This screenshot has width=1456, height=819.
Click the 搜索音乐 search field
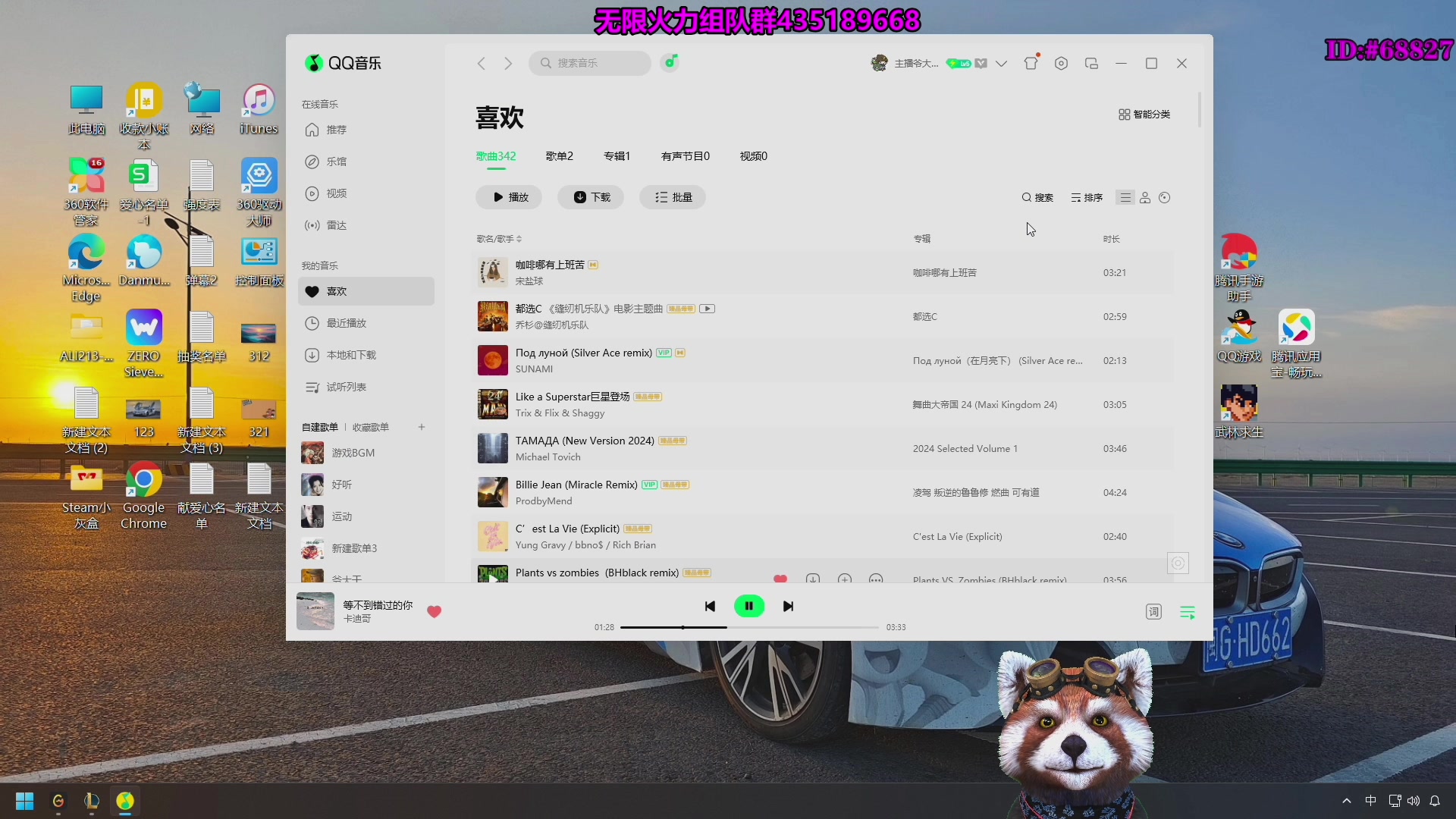[x=590, y=63]
